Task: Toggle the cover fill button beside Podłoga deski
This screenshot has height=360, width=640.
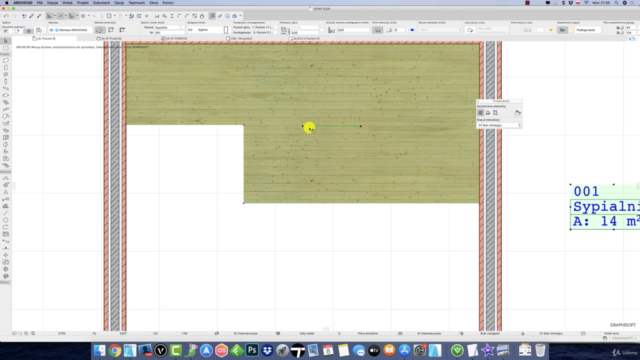Action: [562, 30]
